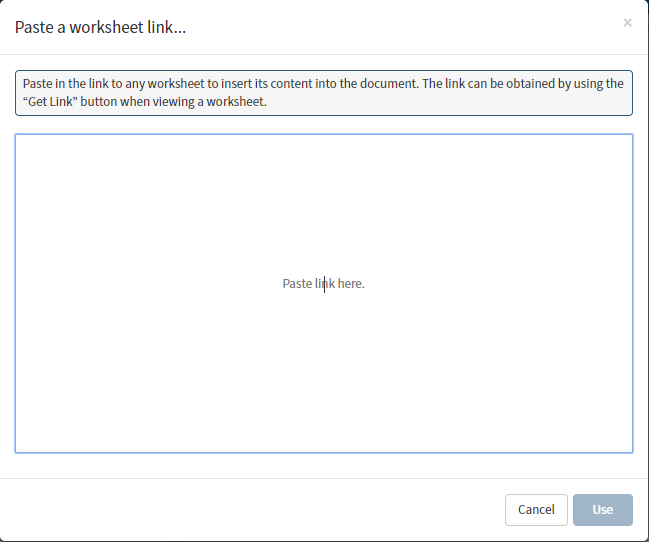Viewport: 649px width, 542px height.
Task: Exit the dialog using the top-right X
Action: click(x=627, y=23)
